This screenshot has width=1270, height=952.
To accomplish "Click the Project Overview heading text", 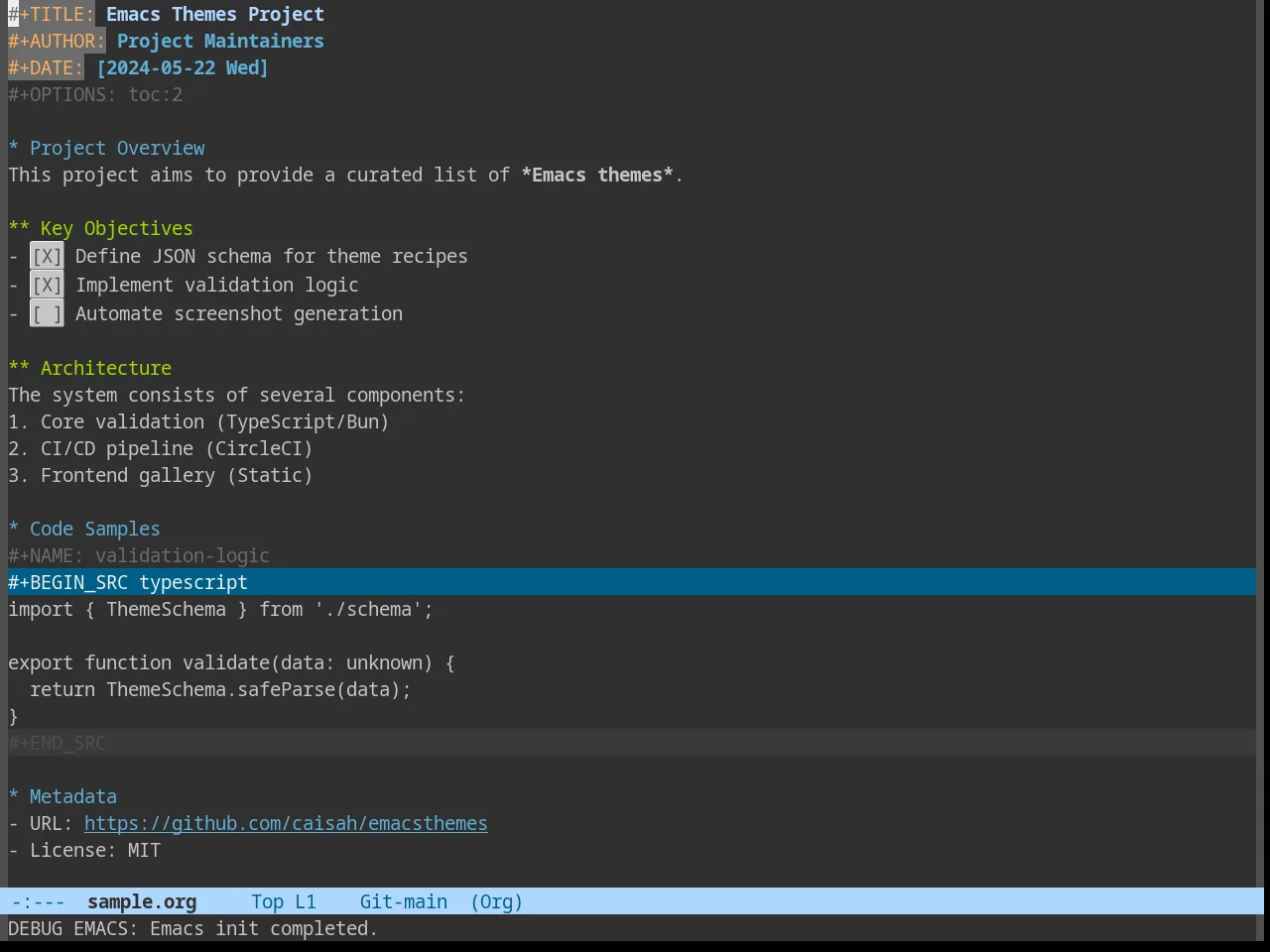I will point(117,148).
